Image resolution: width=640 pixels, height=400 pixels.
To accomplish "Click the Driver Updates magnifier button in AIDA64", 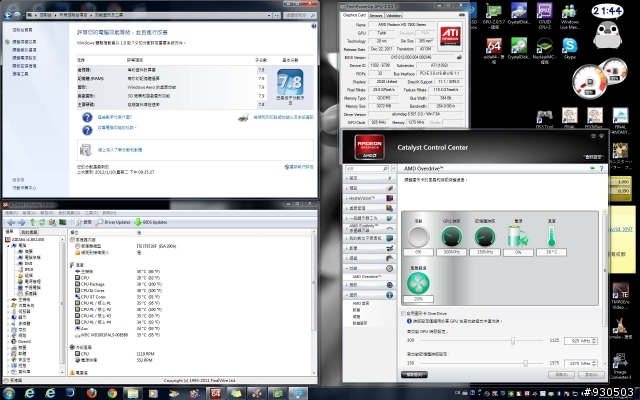I will click(113, 222).
